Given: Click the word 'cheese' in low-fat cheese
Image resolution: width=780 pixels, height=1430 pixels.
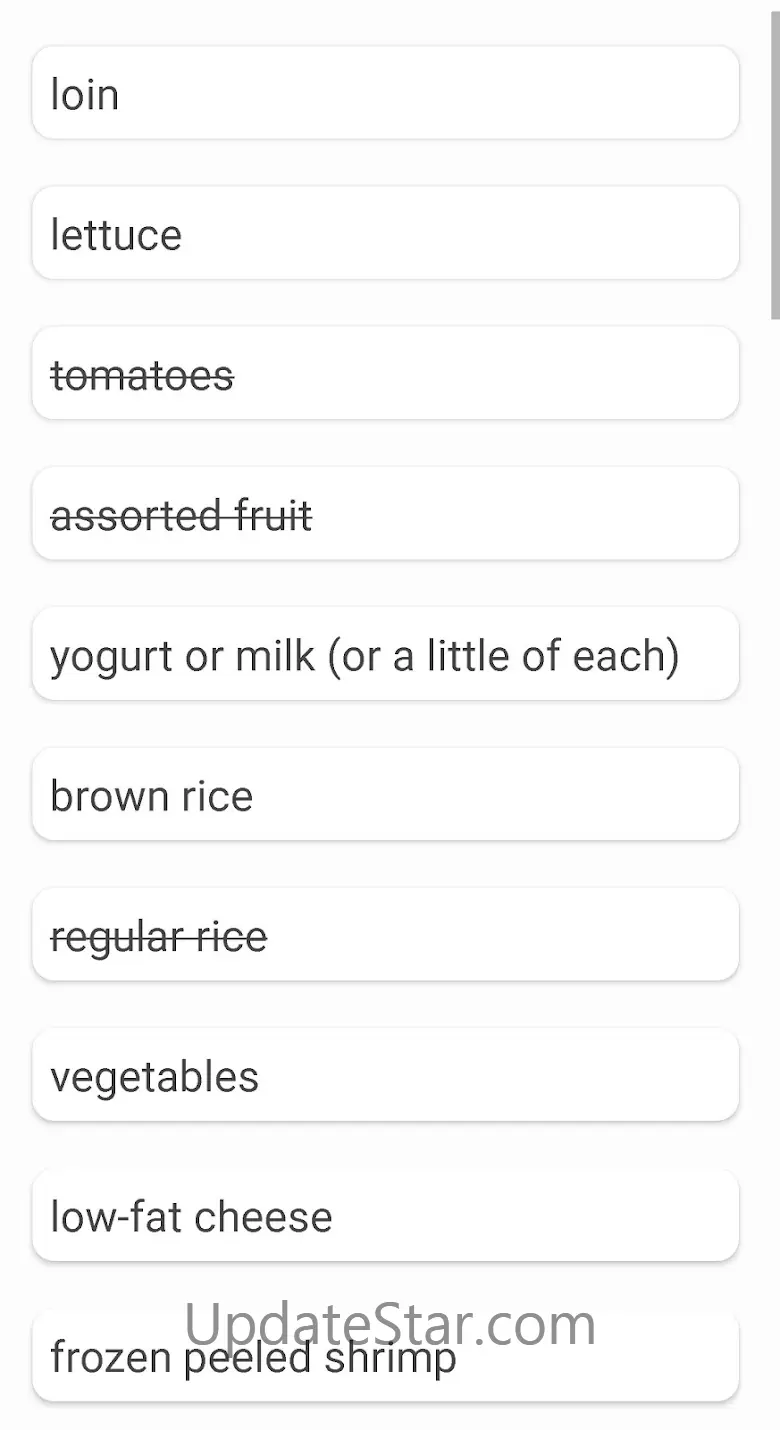Looking at the screenshot, I should 263,1218.
